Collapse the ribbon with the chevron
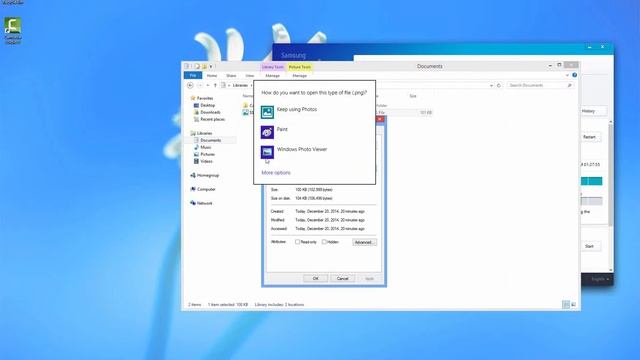640x360 pixels. point(567,75)
